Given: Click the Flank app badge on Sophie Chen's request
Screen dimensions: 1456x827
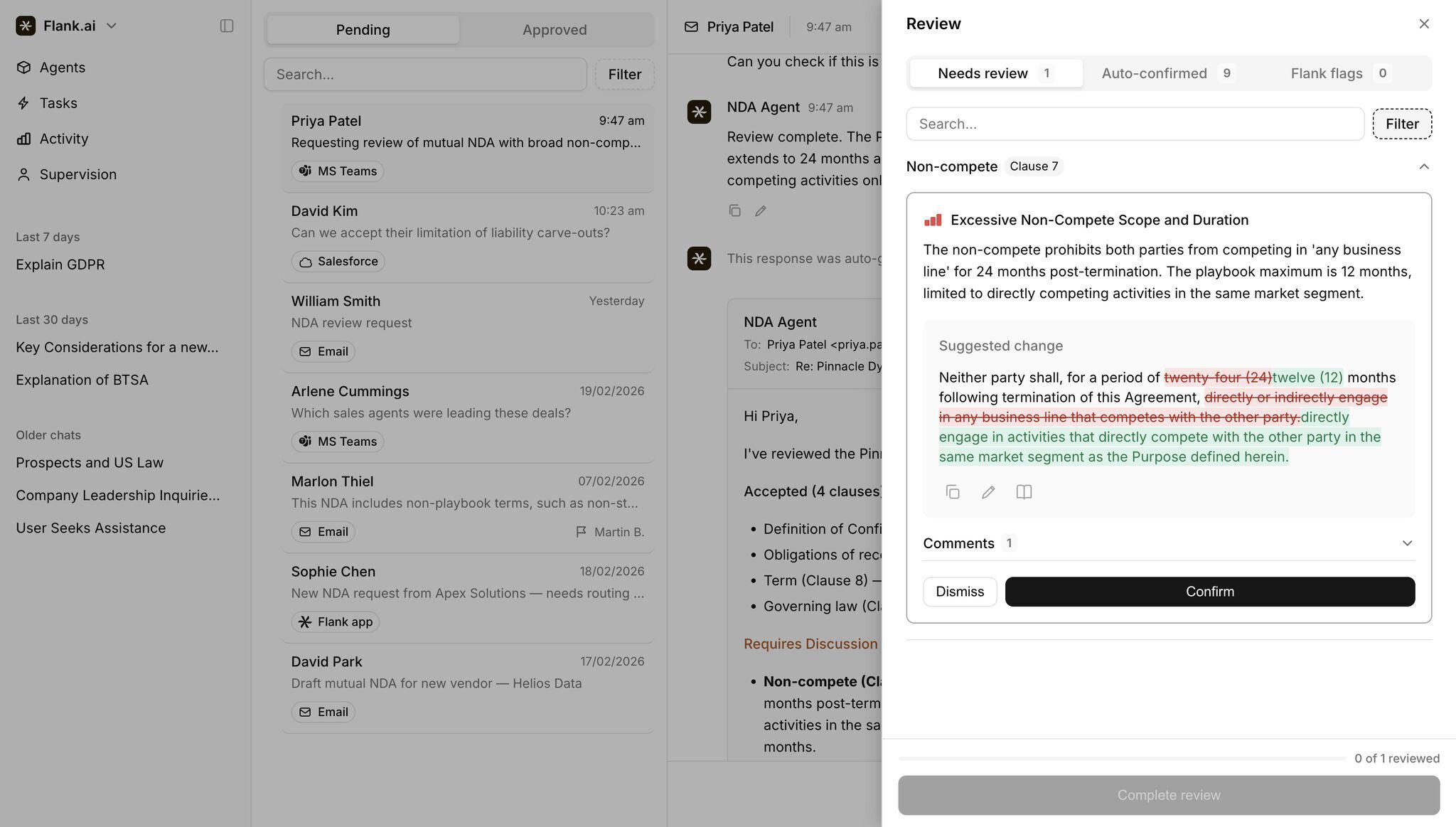Looking at the screenshot, I should point(335,622).
